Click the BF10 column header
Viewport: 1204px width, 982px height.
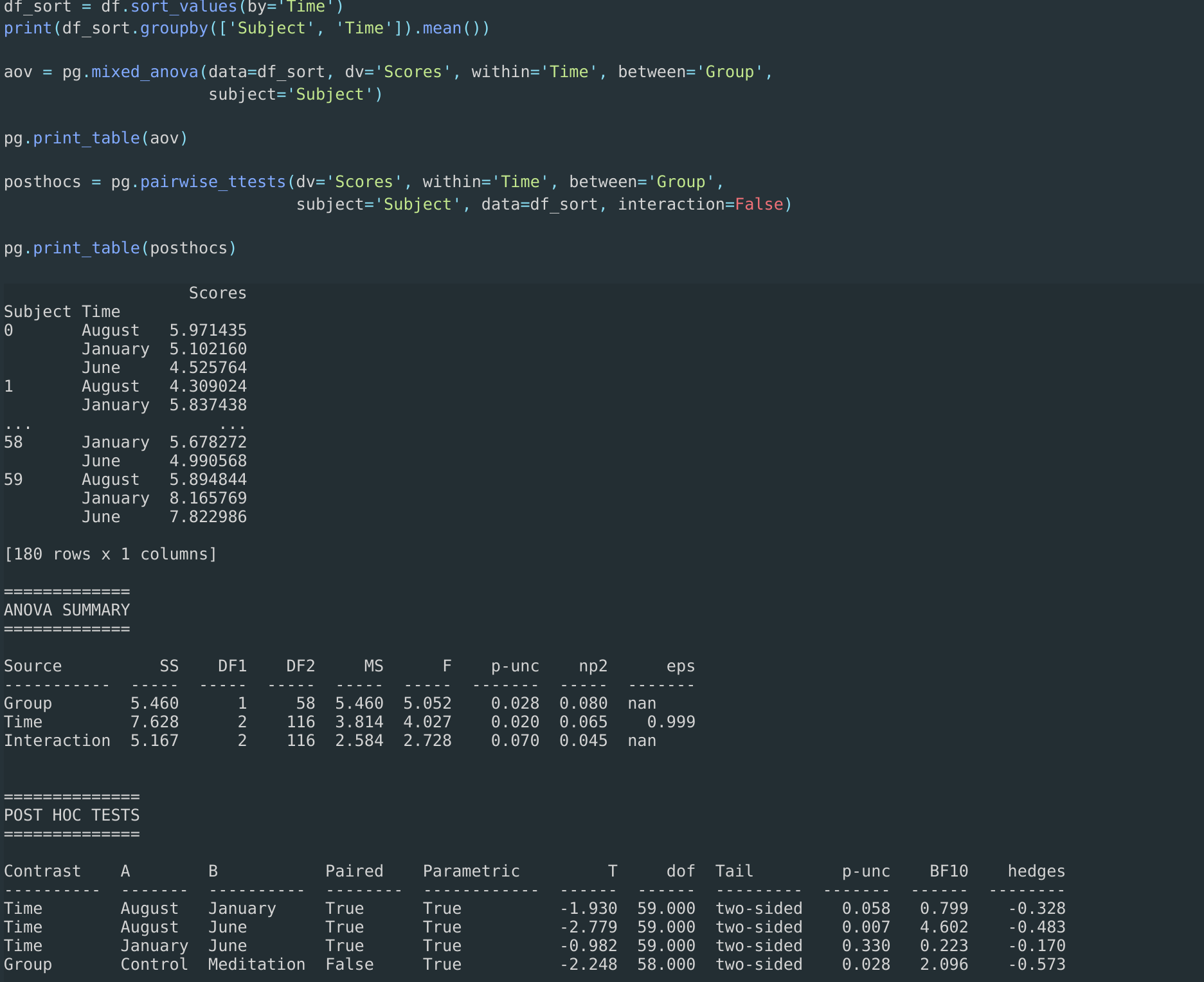pyautogui.click(x=948, y=871)
